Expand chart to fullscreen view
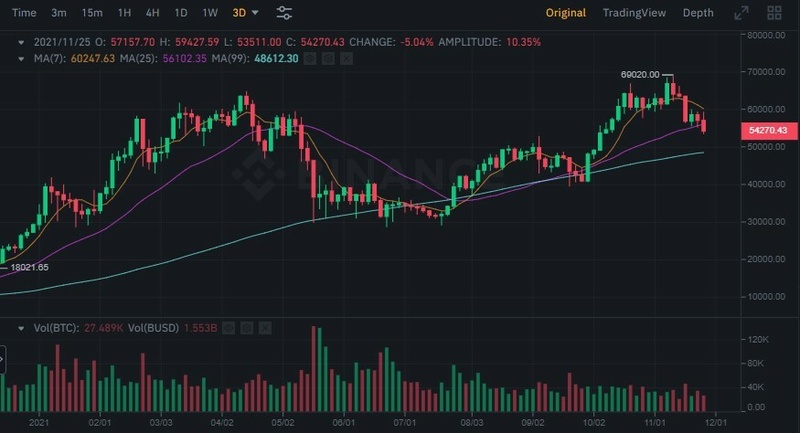800x433 pixels. click(x=741, y=13)
